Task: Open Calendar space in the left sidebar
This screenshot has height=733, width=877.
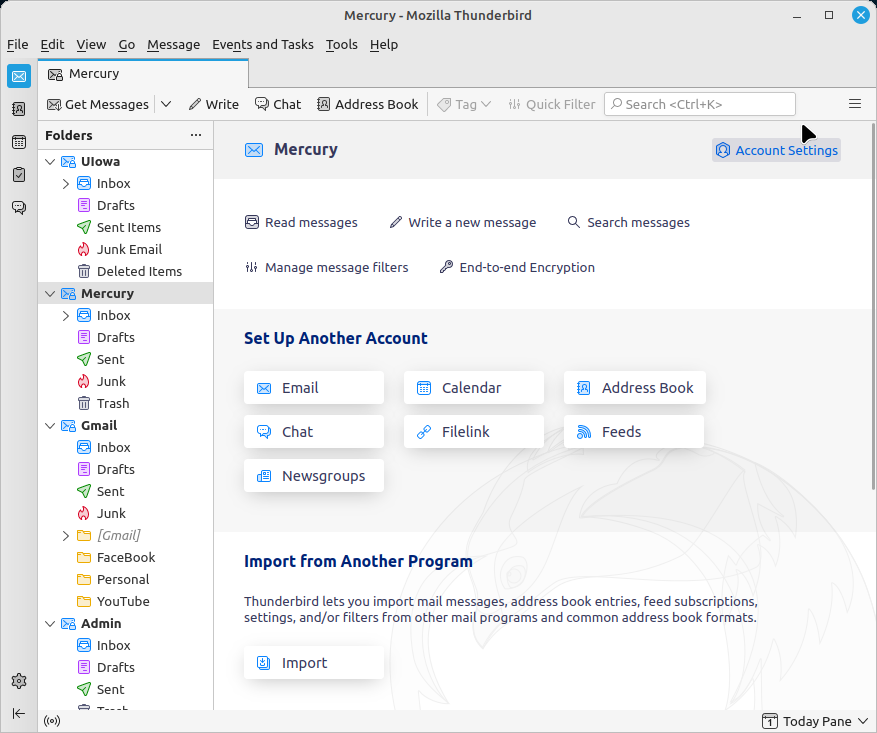Action: [x=18, y=142]
